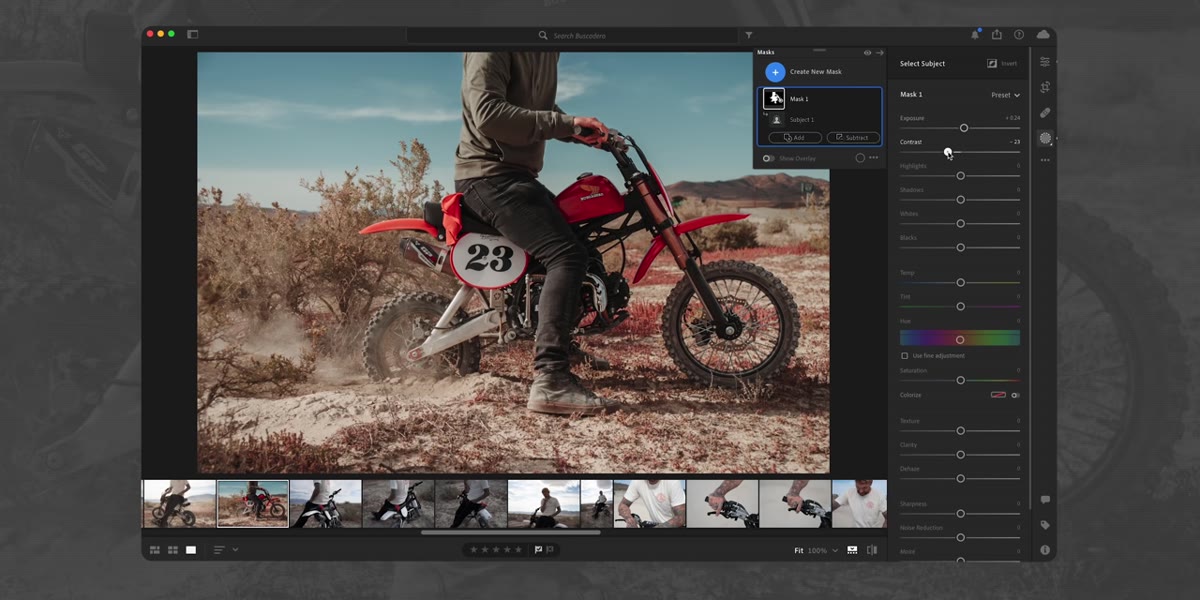The height and width of the screenshot is (600, 1200).
Task: Click the Highlights slider handle
Action: [x=960, y=176]
